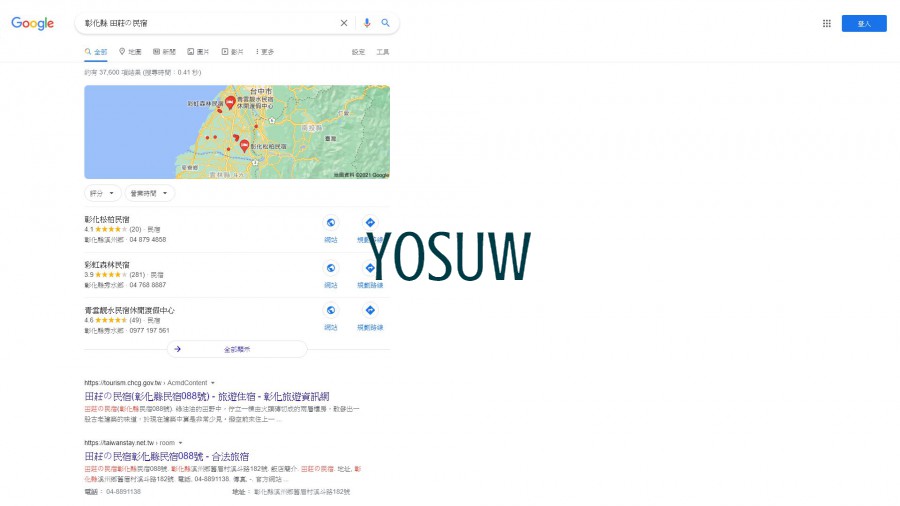
Task: Open the 更多 more options menu
Action: [265, 52]
